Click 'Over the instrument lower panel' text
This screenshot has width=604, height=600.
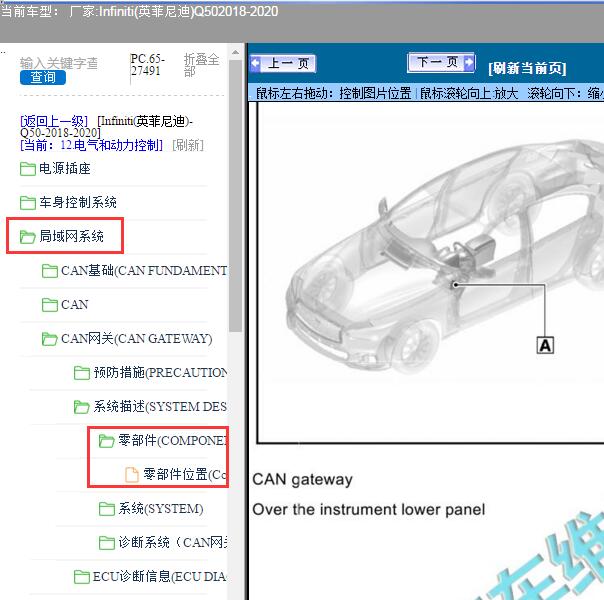click(x=369, y=509)
